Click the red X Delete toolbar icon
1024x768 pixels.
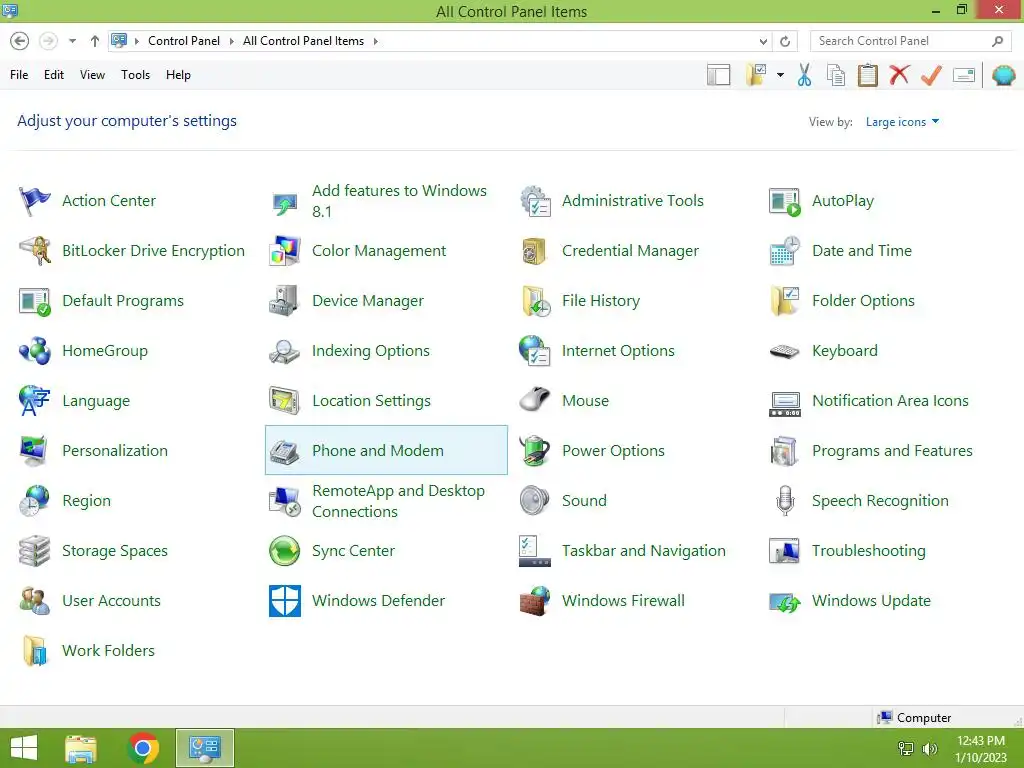click(x=899, y=75)
